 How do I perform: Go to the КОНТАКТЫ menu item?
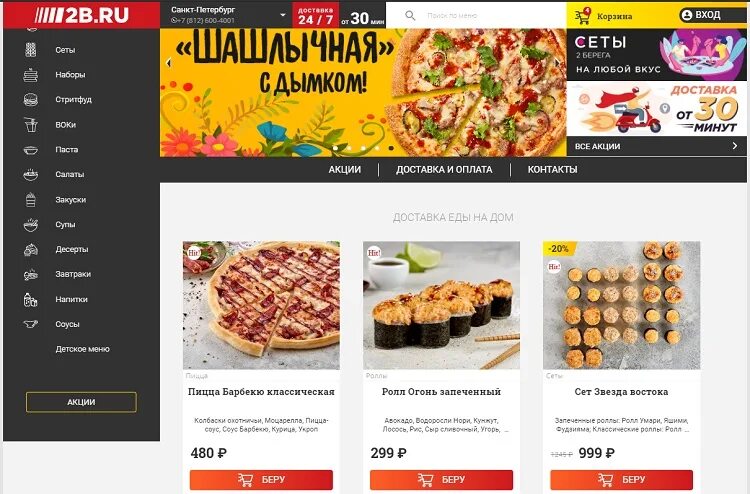[552, 169]
